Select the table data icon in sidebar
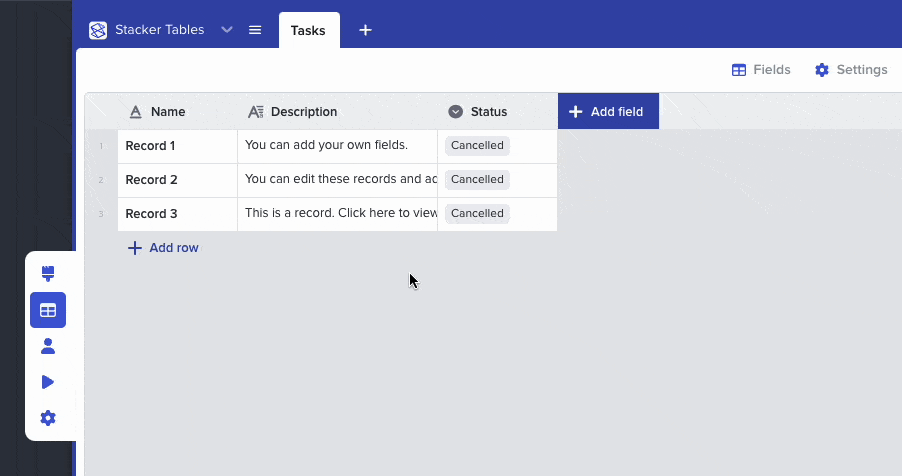 [x=48, y=310]
